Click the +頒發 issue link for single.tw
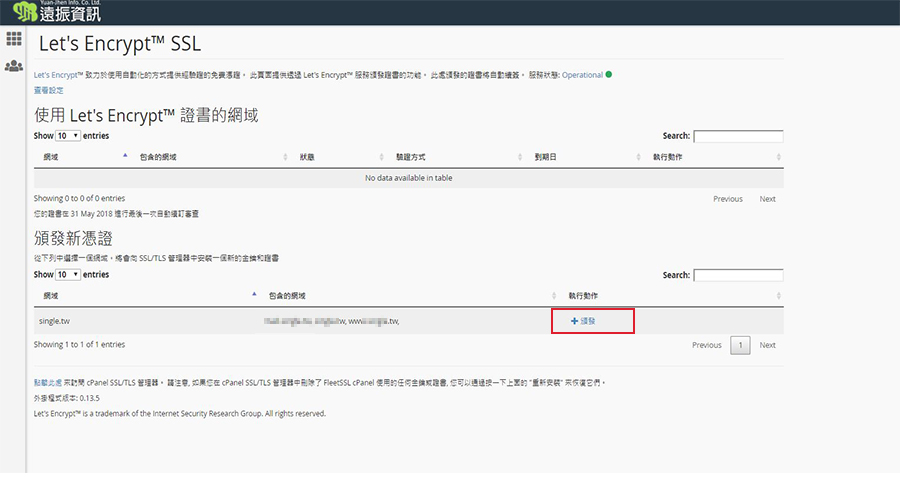Image resolution: width=900 pixels, height=480 pixels. pyautogui.click(x=583, y=321)
